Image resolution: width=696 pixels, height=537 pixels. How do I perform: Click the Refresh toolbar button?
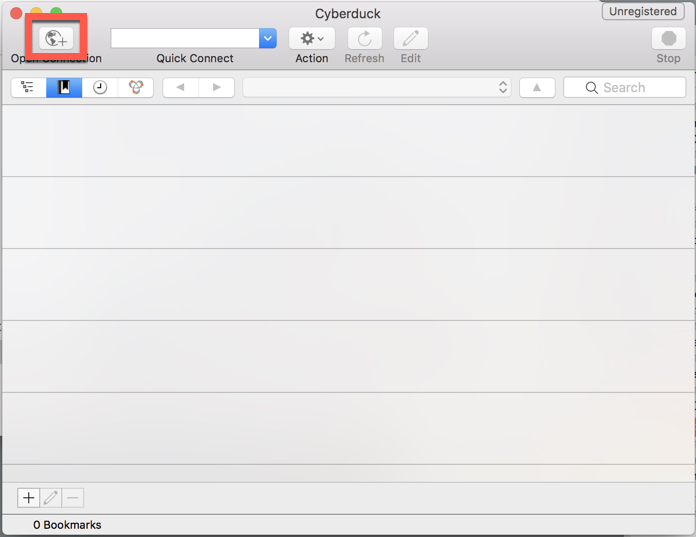click(364, 39)
